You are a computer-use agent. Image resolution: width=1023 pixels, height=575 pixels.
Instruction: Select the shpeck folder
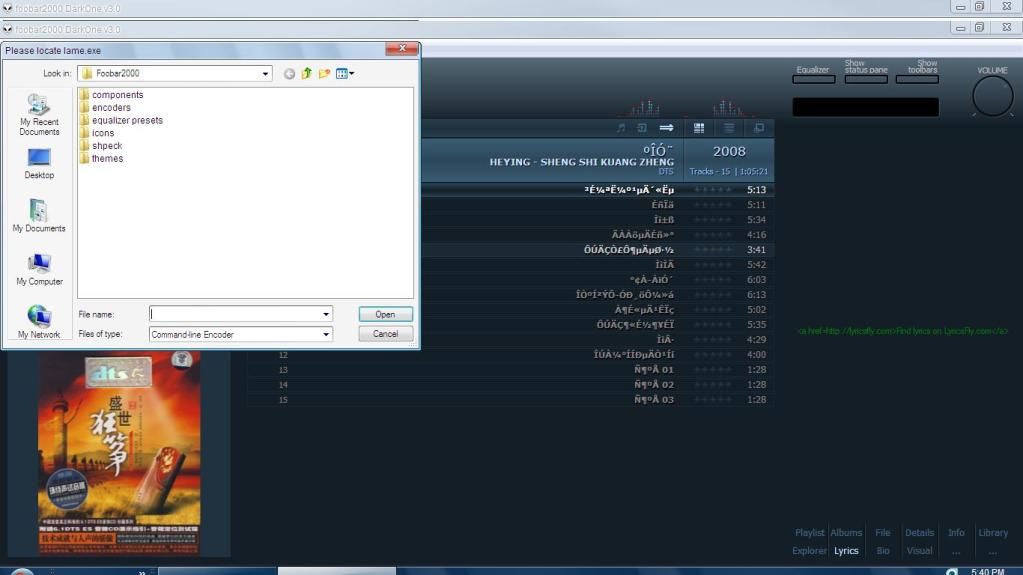101,146
